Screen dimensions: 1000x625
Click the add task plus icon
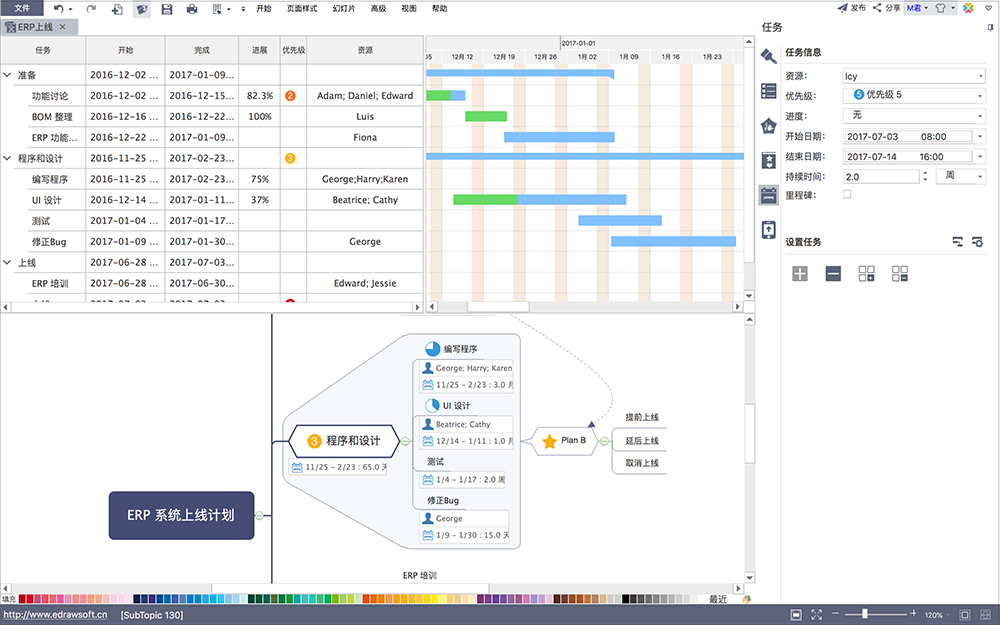(x=800, y=273)
